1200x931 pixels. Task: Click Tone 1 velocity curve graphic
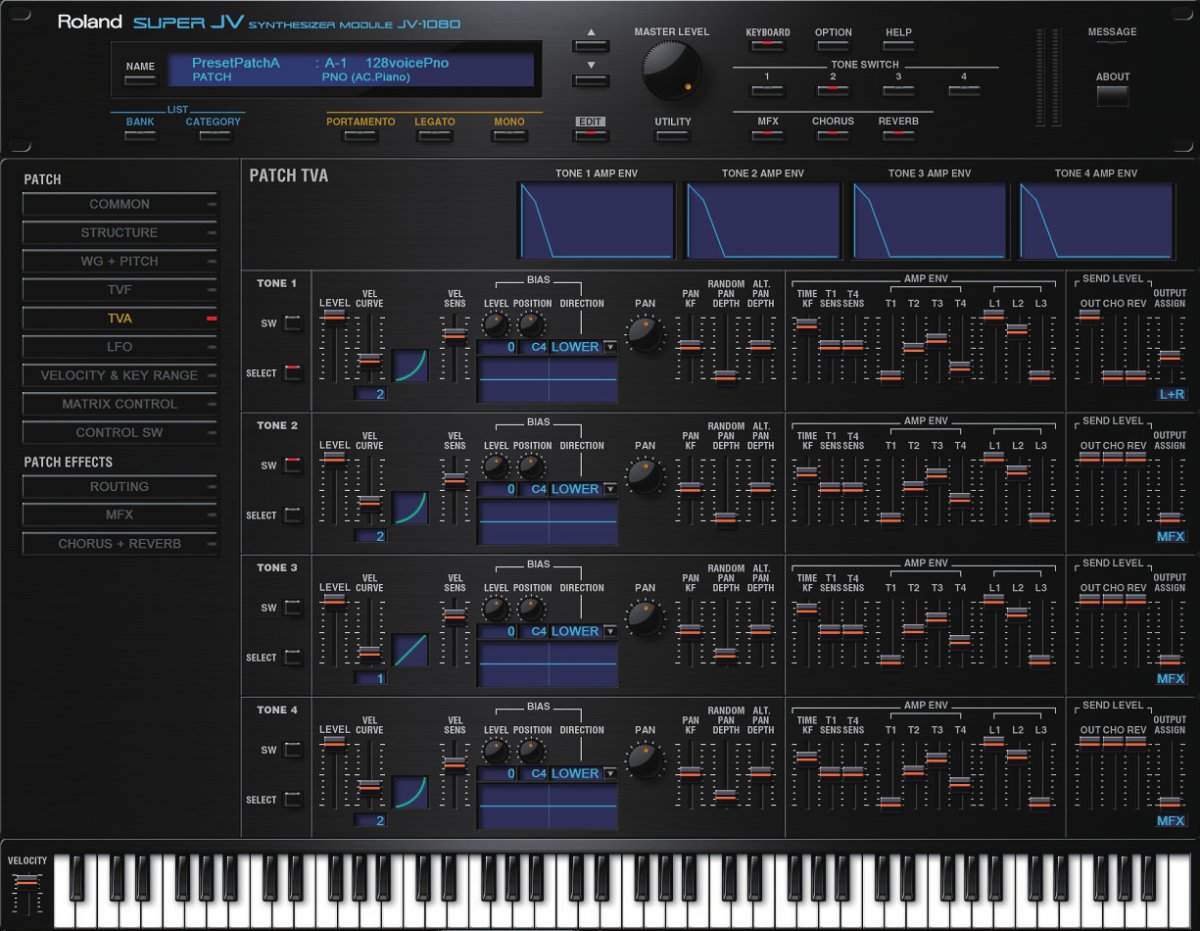pyautogui.click(x=411, y=365)
